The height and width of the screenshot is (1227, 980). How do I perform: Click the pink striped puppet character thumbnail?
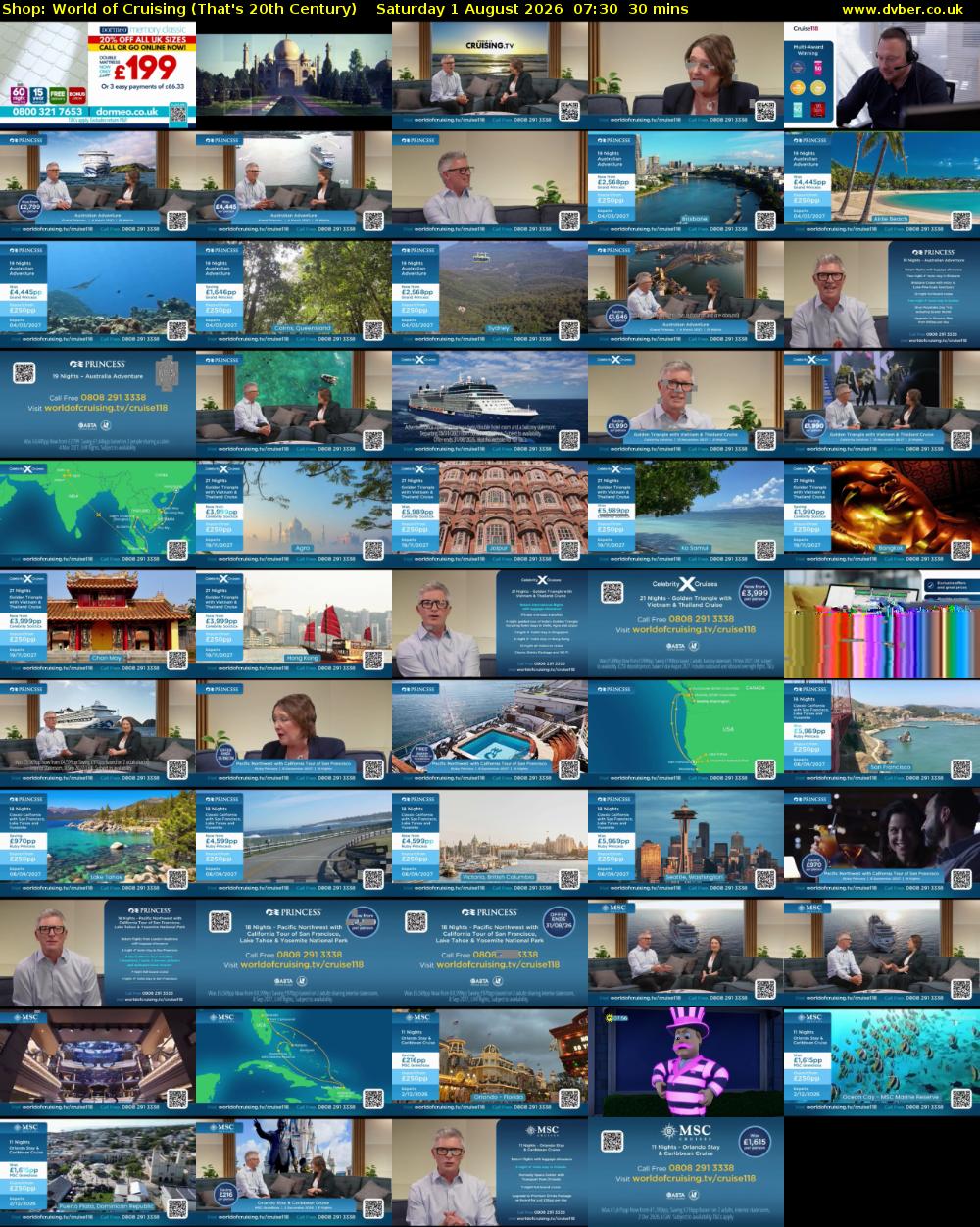[x=686, y=1061]
